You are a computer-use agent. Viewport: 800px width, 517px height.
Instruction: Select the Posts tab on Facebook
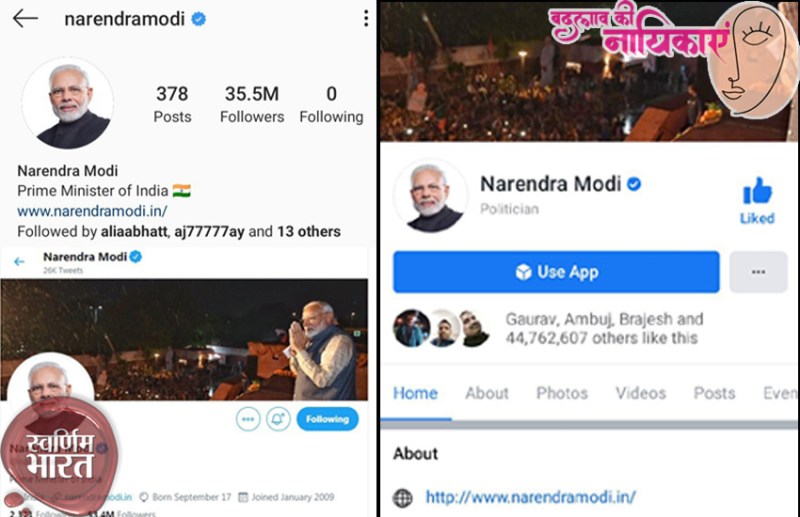point(714,393)
